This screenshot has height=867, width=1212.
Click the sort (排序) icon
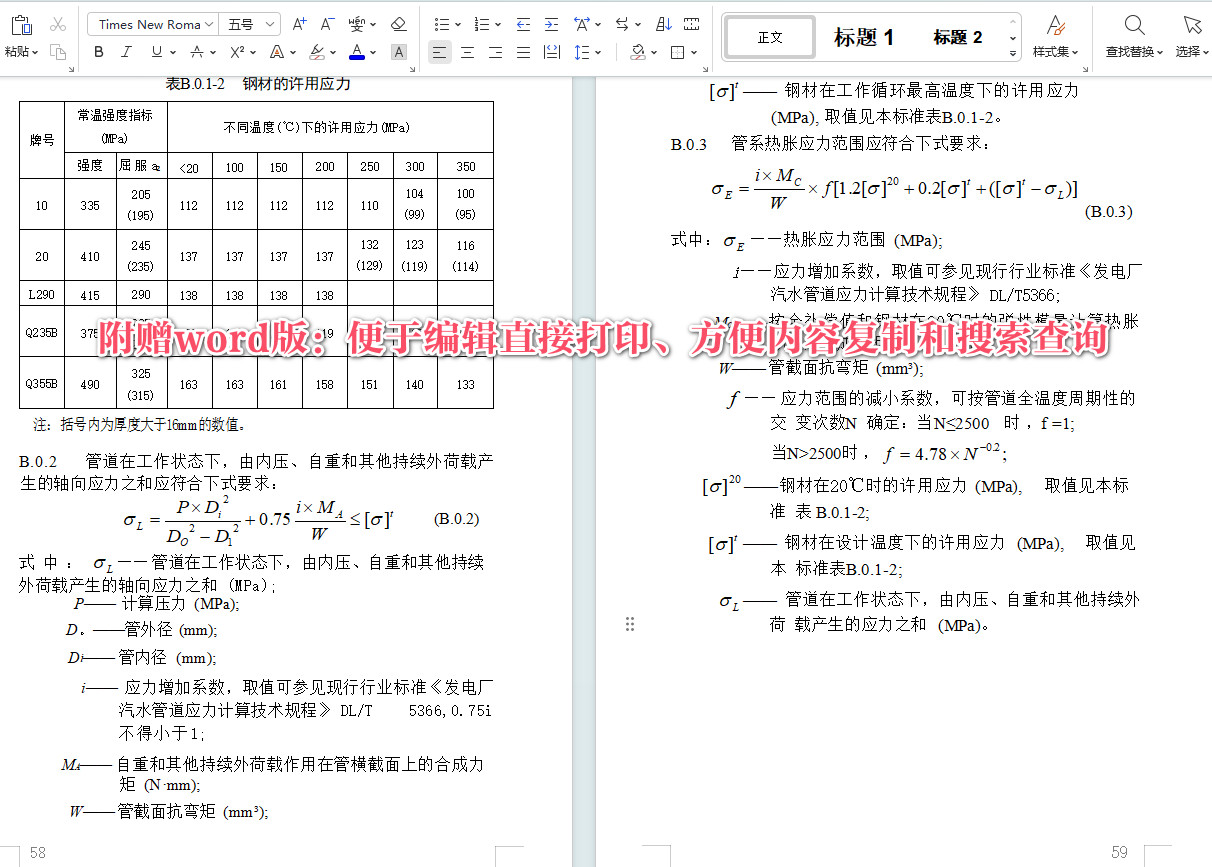(x=665, y=25)
